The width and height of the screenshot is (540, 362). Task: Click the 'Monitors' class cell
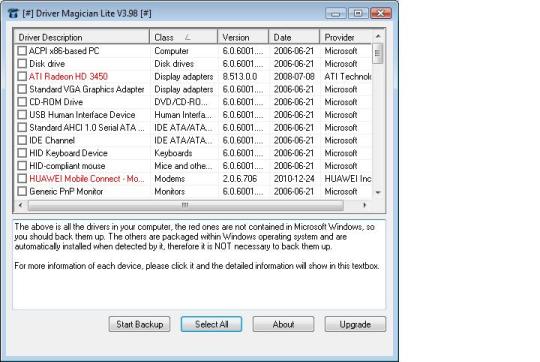click(x=169, y=191)
